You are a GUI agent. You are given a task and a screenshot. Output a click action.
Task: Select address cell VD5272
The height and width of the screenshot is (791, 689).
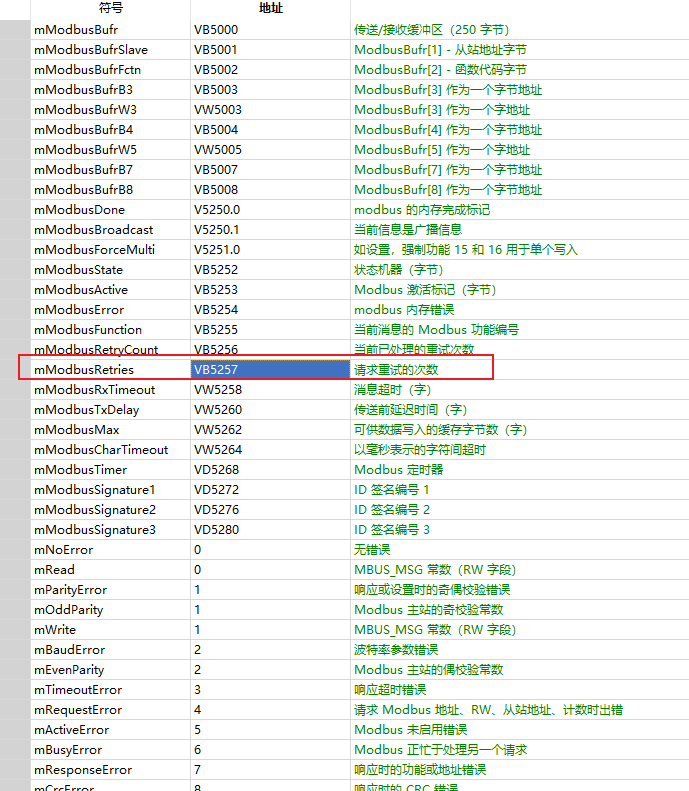(x=270, y=490)
